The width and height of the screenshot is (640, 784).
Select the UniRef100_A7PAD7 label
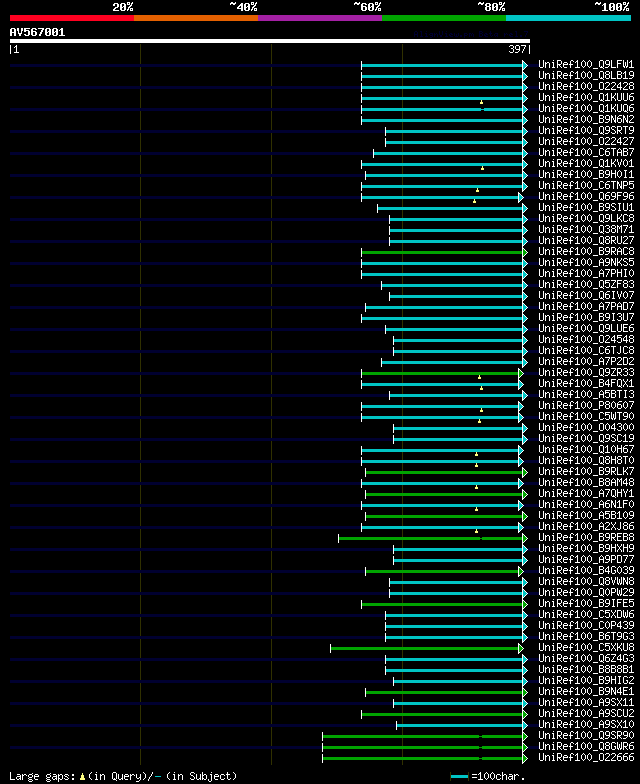point(586,306)
